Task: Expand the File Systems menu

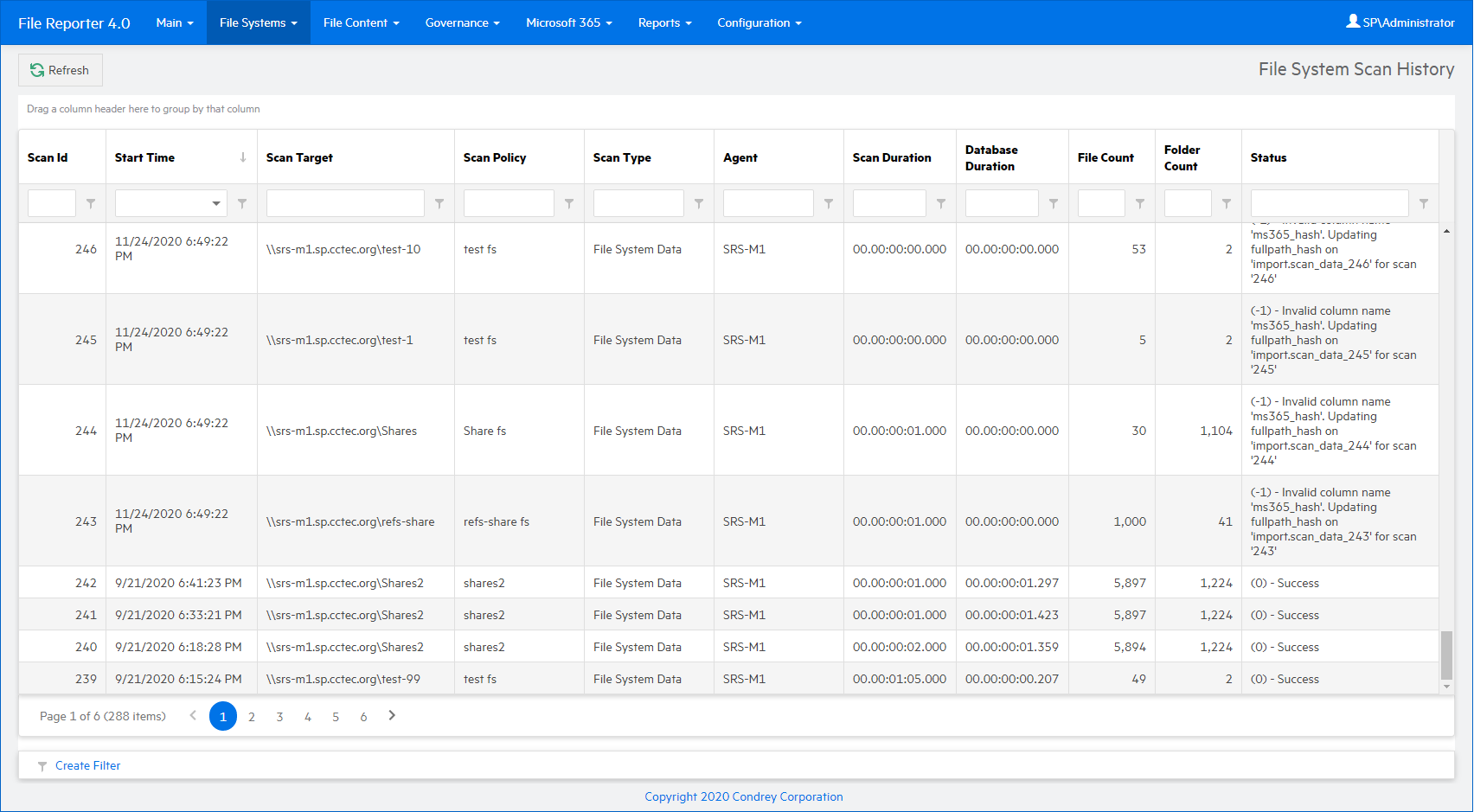Action: [258, 22]
